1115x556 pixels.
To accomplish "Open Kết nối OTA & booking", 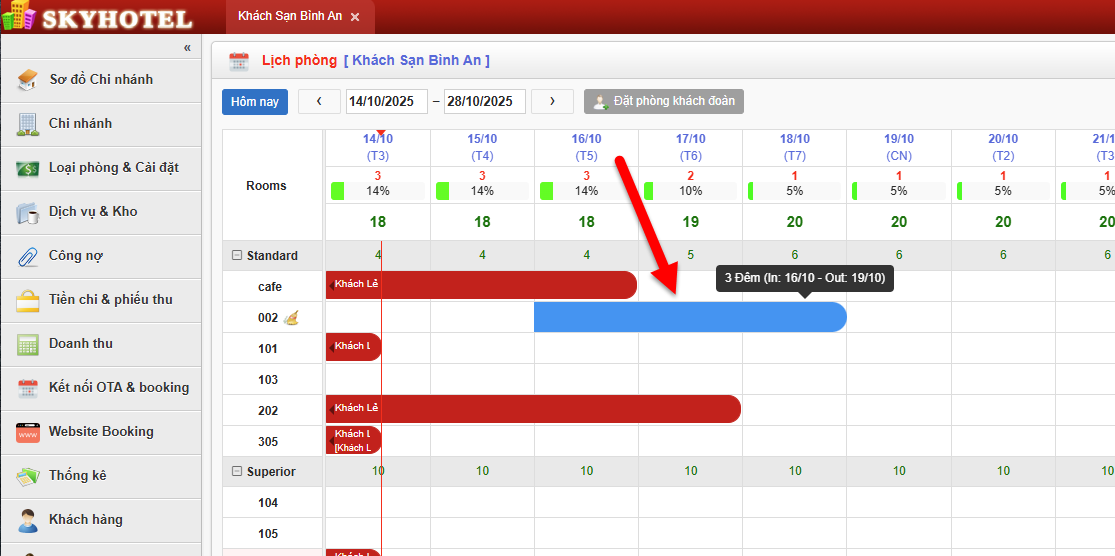I will click(x=118, y=388).
